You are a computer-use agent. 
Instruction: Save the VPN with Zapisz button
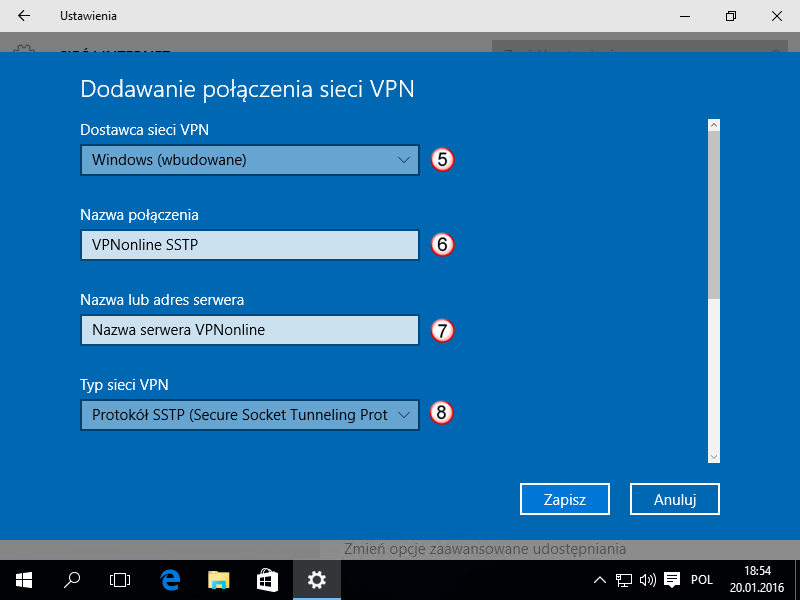point(565,499)
